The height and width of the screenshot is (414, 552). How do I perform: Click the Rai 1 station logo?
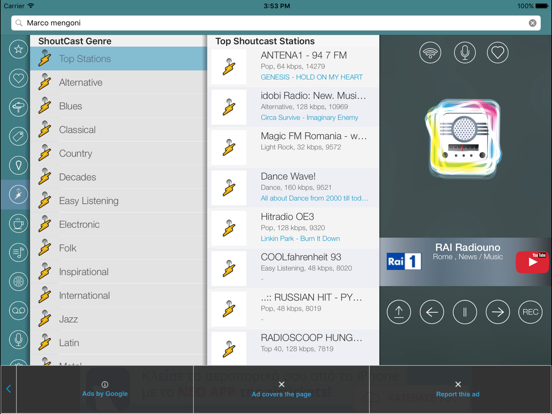tap(404, 262)
